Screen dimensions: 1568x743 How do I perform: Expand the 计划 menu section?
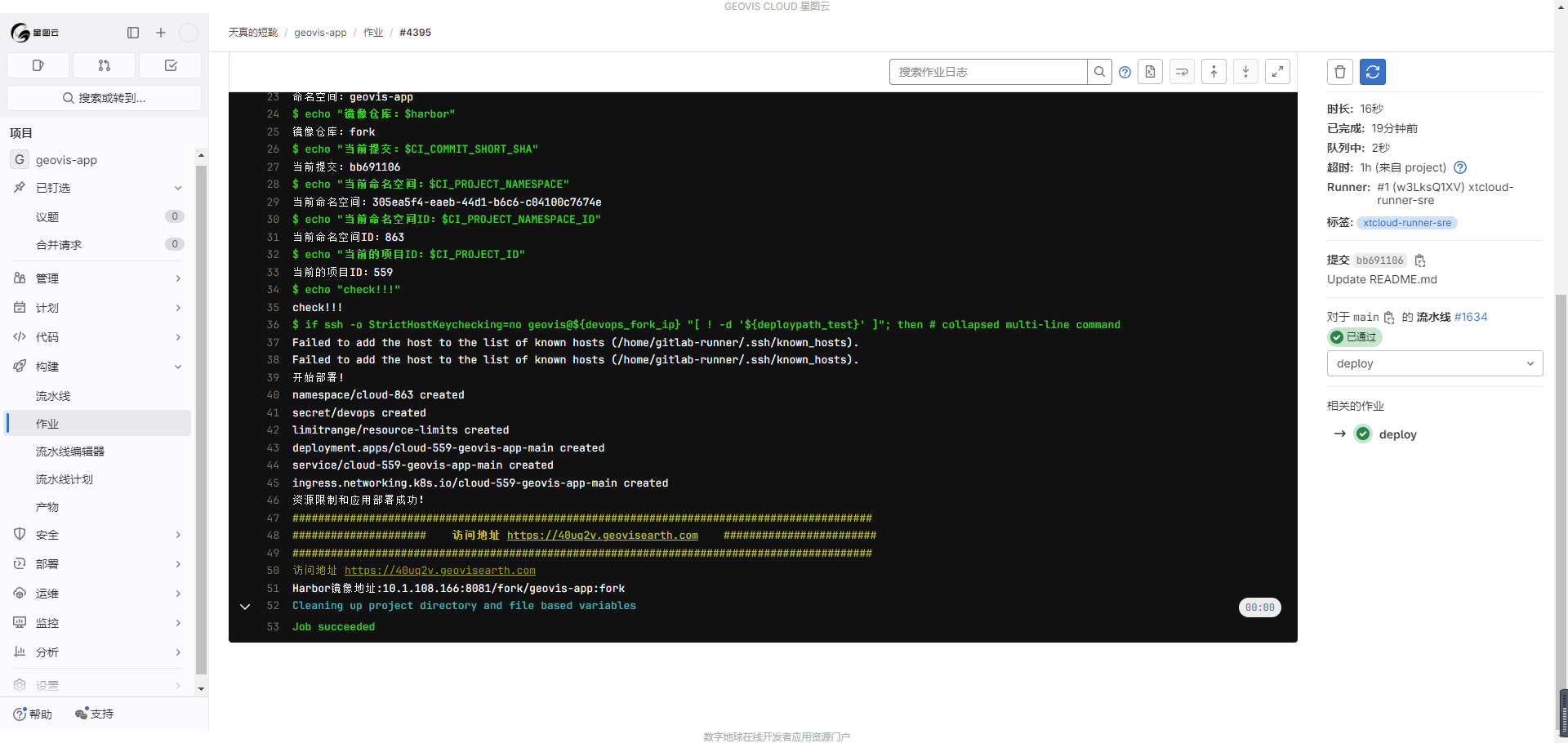click(x=178, y=308)
